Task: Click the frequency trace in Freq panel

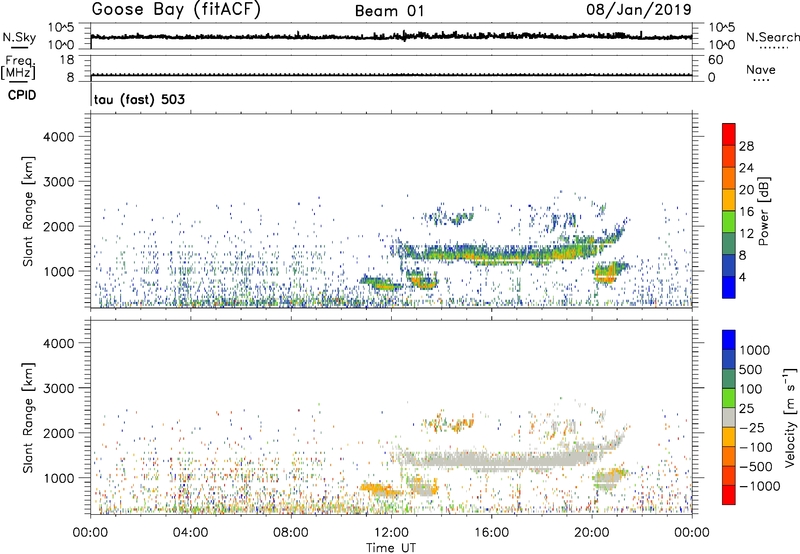Action: 391,75
